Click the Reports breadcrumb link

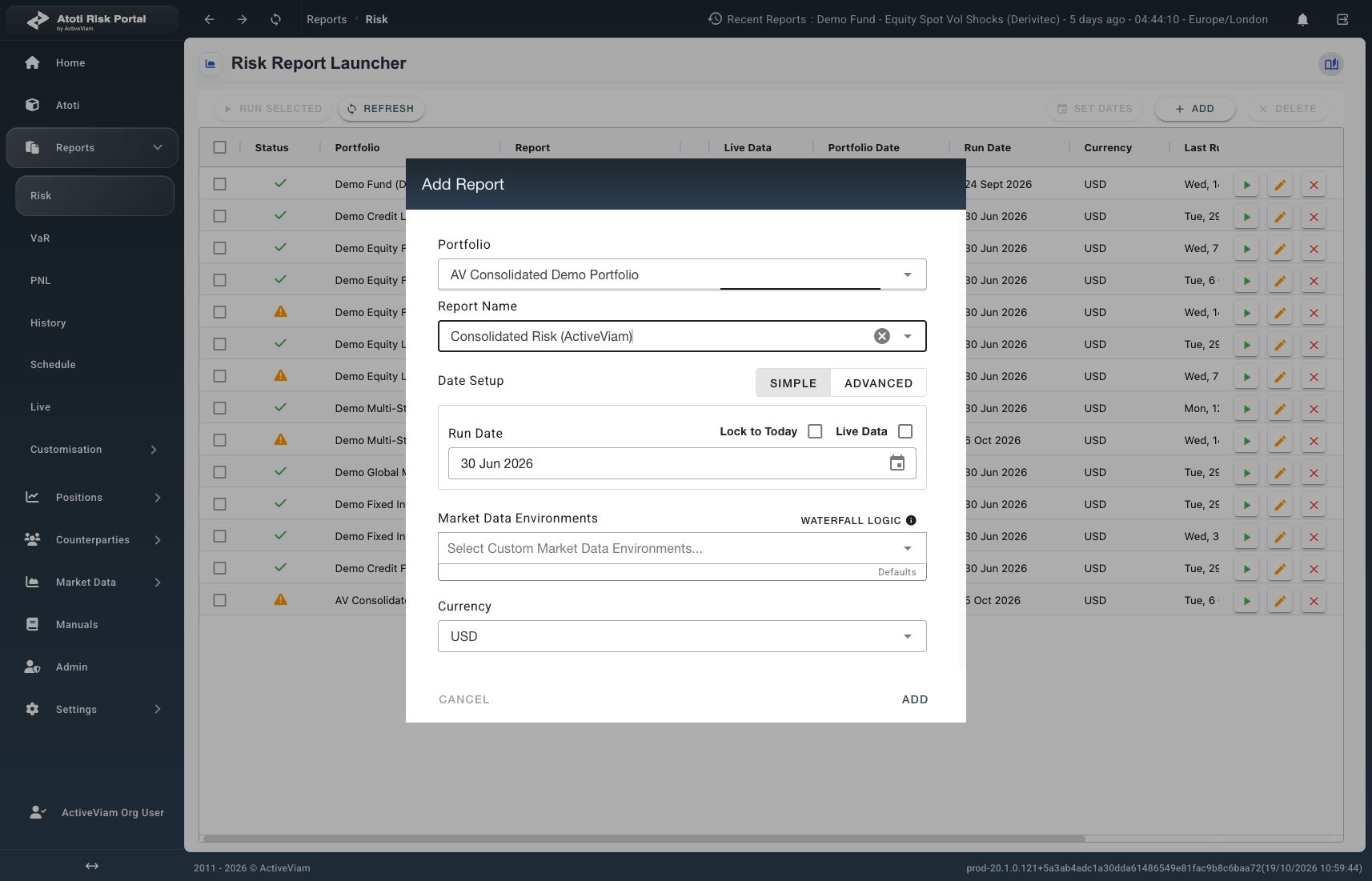click(x=327, y=19)
